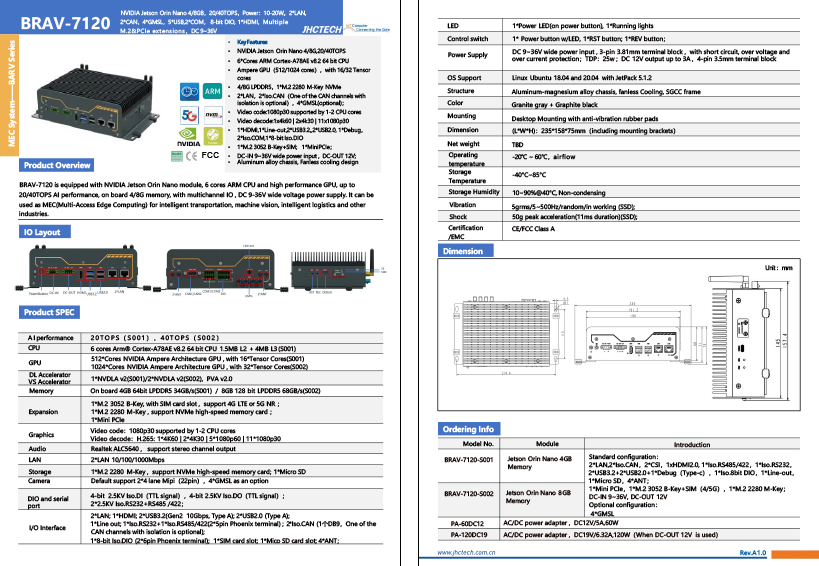This screenshot has width=819, height=566.
Task: Click the MEC System BARV Series side label
Action: pyautogui.click(x=10, y=95)
